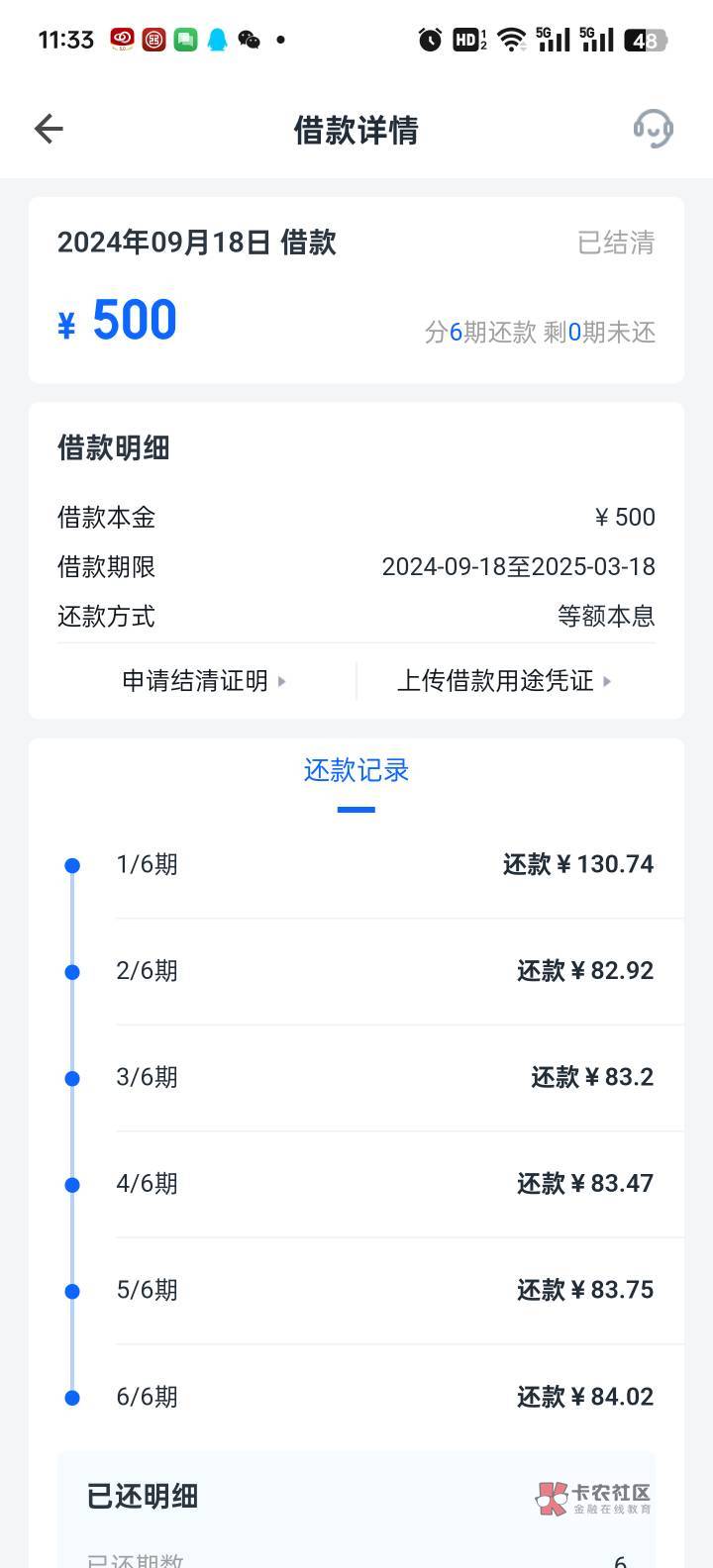Screen dimensions: 713x1568
Task: Select the 还款记录 tab
Action: point(356,771)
